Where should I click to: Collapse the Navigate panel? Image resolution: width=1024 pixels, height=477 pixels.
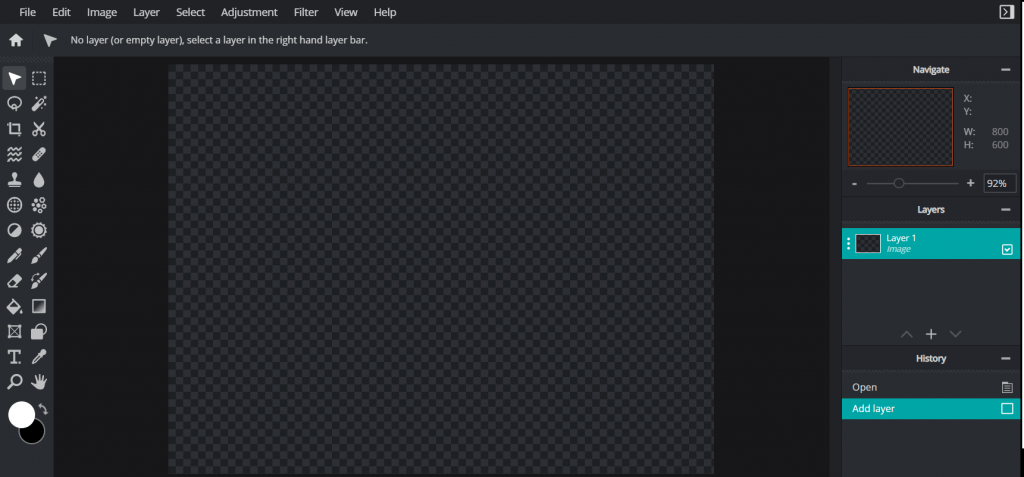click(x=1005, y=69)
